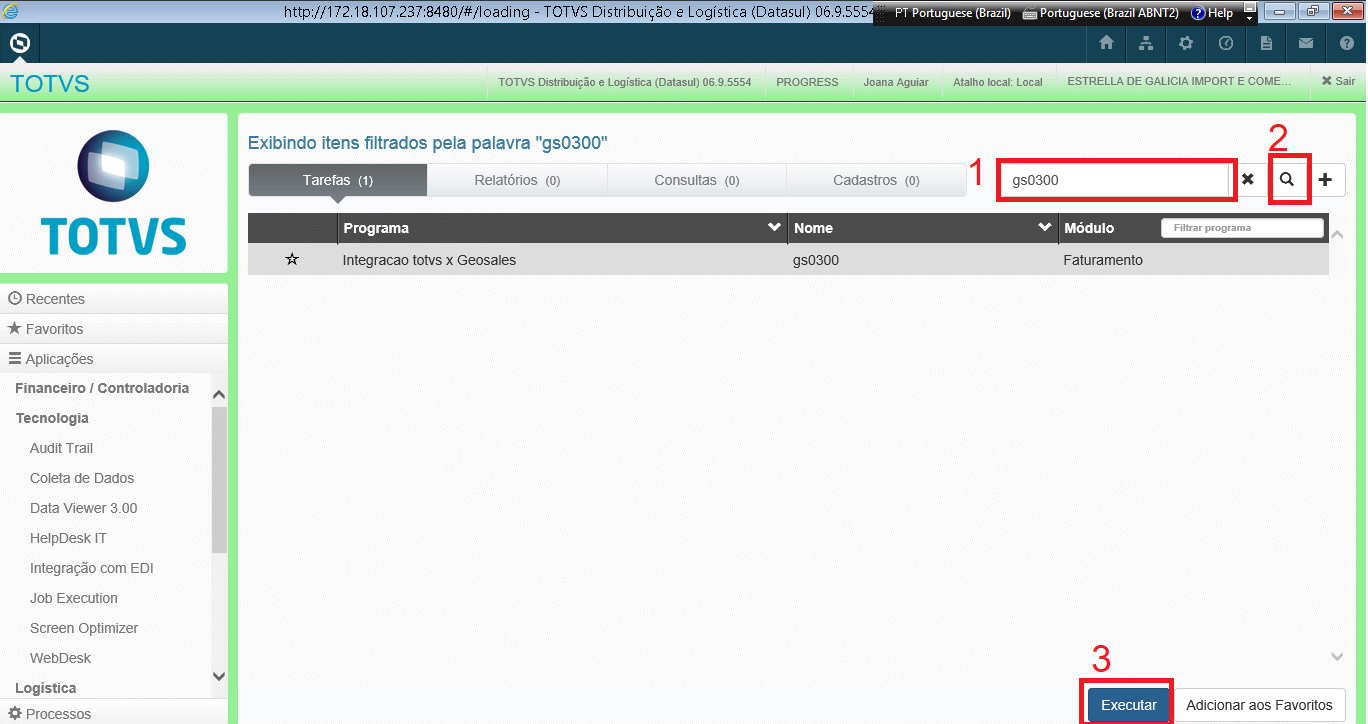Expand Aplicações in the sidebar
Viewport: 1368px width, 724px height.
(x=114, y=359)
